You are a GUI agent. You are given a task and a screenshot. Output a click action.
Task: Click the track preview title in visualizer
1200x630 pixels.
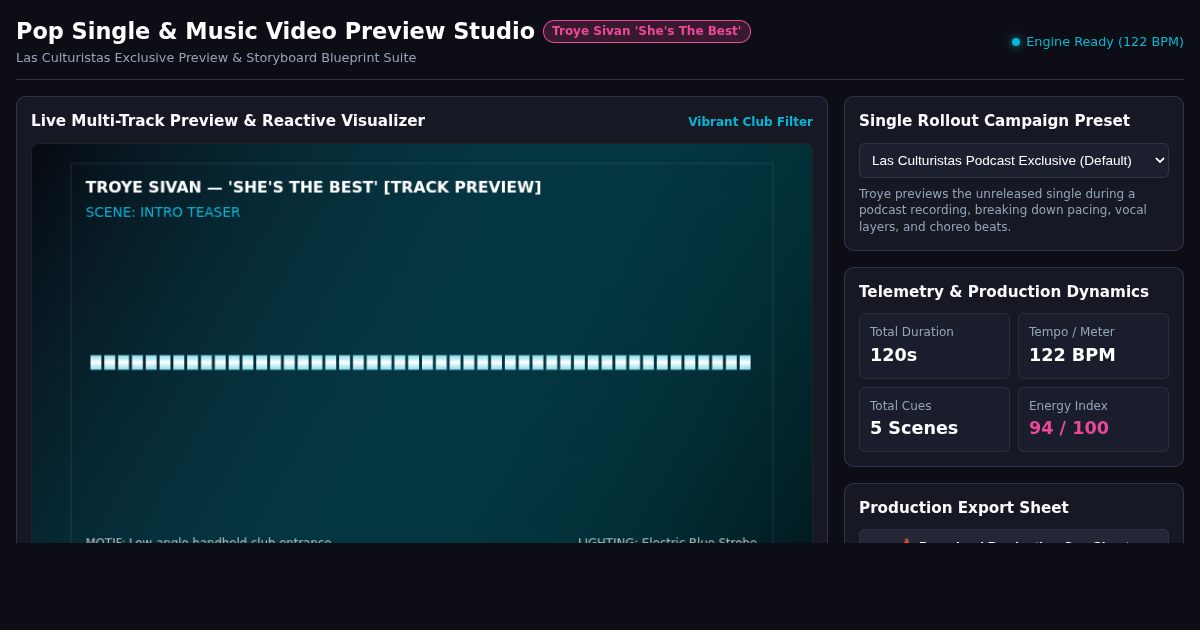pyautogui.click(x=313, y=187)
